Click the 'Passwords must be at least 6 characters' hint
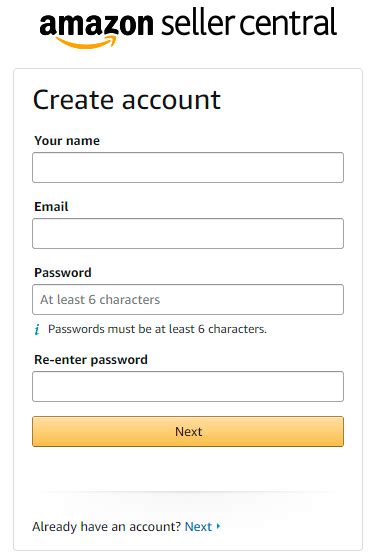376x559 pixels. click(x=157, y=329)
